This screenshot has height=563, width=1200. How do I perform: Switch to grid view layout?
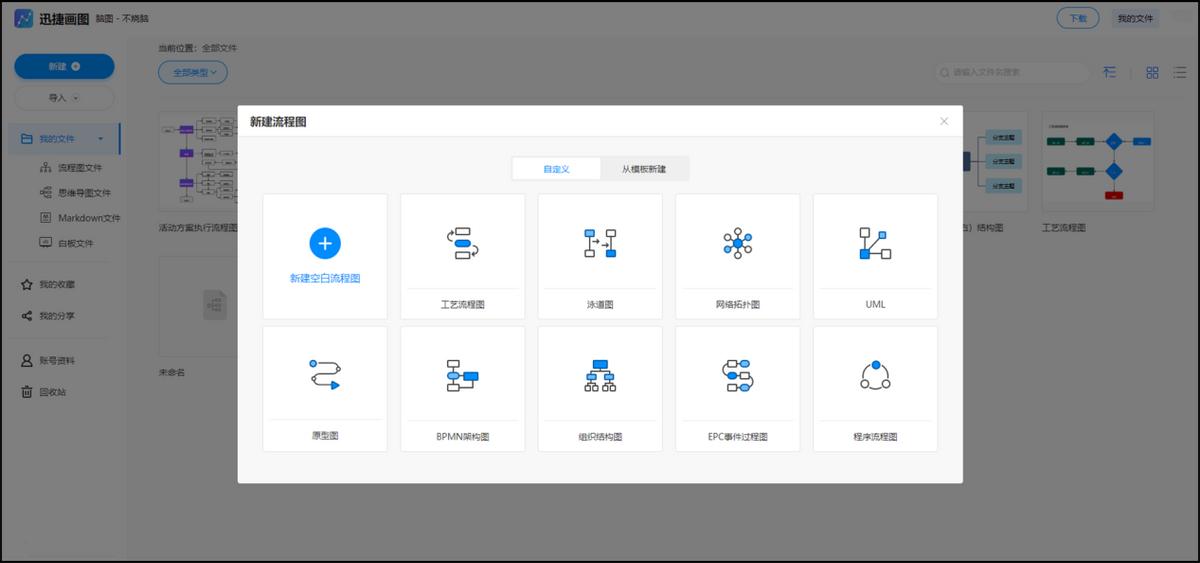tap(1152, 72)
